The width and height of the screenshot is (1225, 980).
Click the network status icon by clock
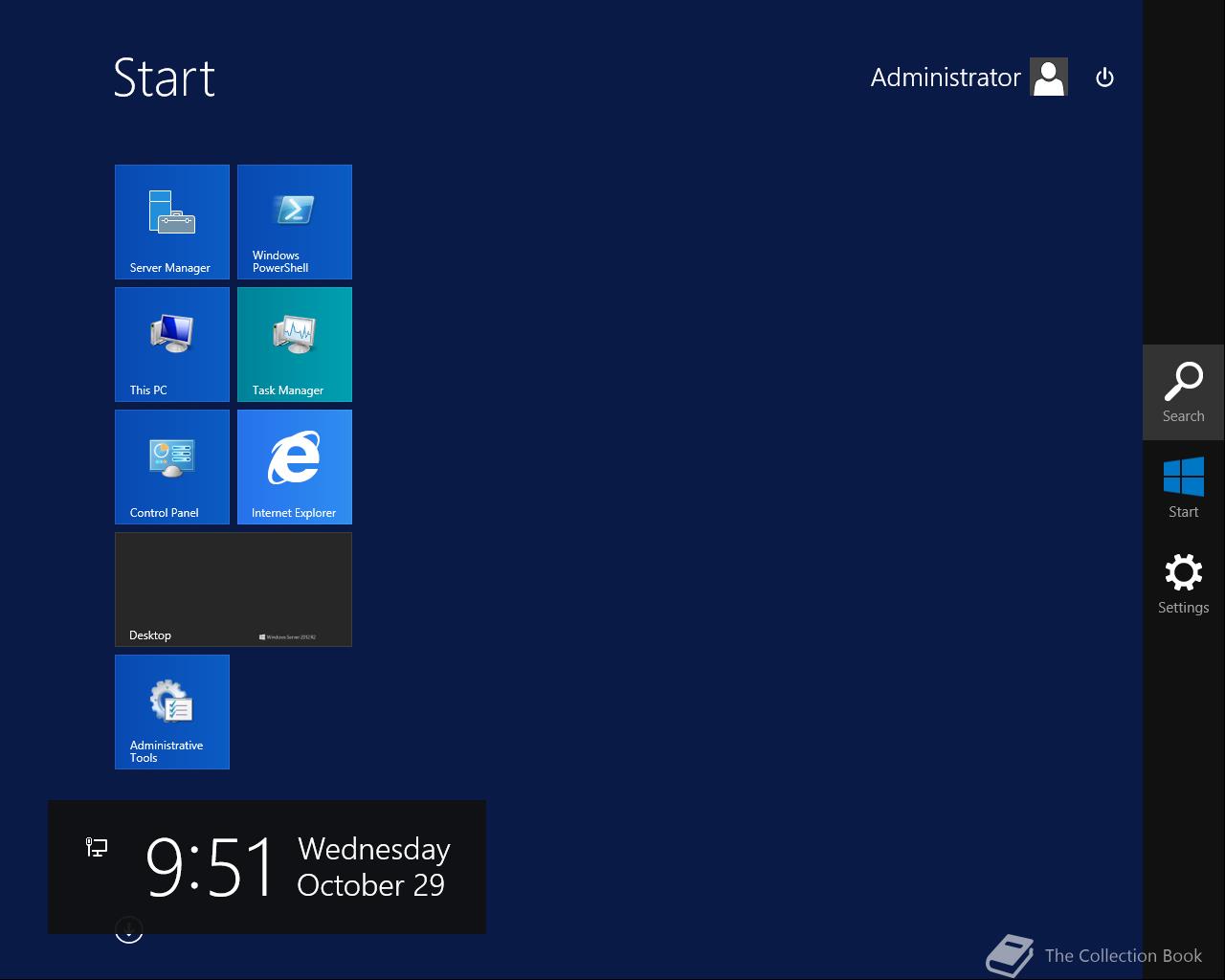97,847
